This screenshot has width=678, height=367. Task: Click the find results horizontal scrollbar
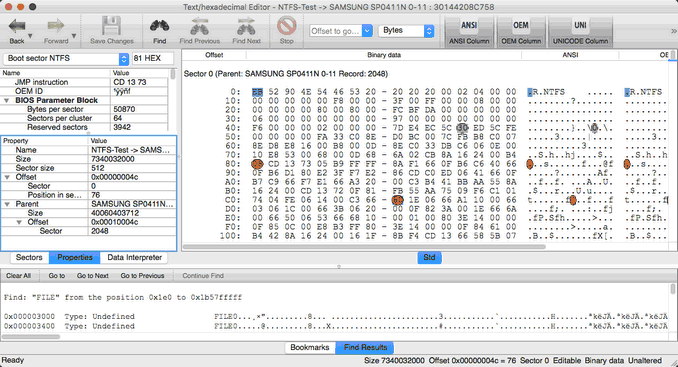click(x=31, y=337)
